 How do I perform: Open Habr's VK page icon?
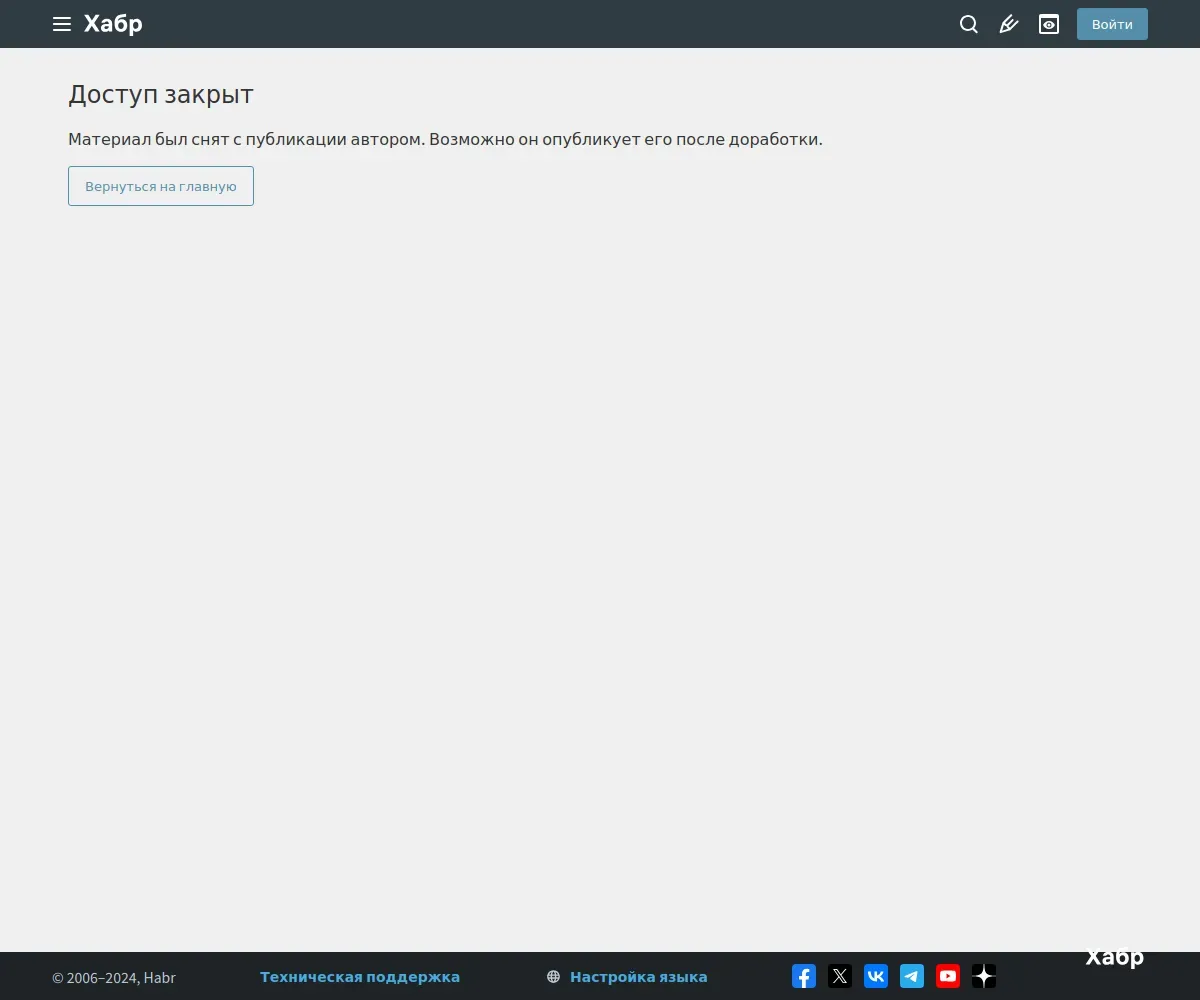point(876,976)
